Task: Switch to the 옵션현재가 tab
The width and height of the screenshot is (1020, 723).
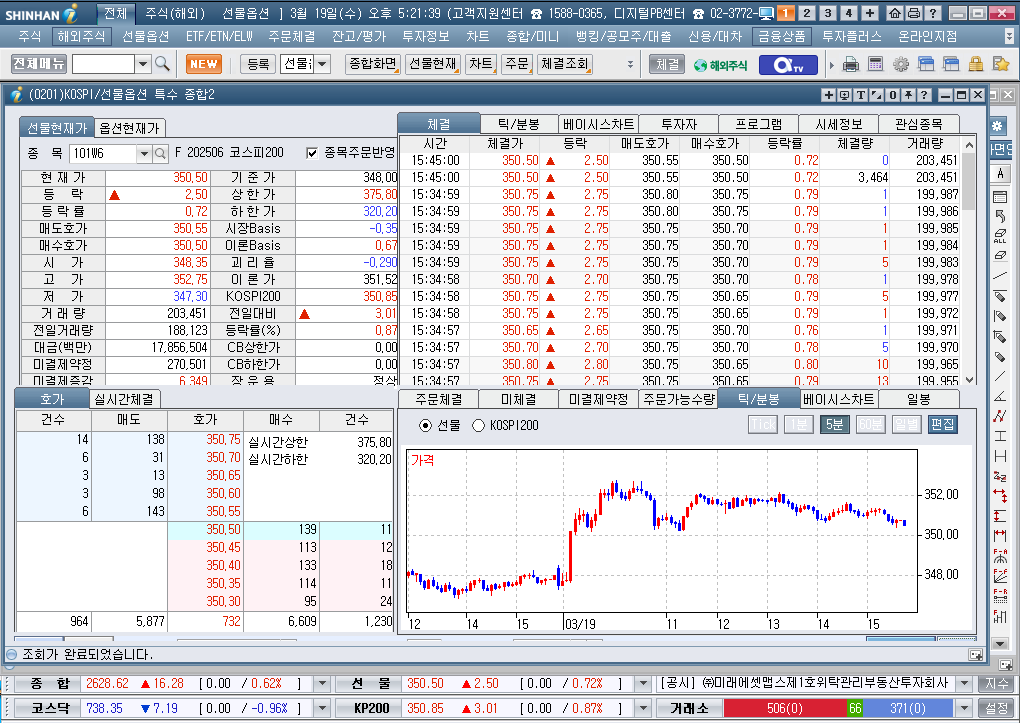Action: [129, 128]
